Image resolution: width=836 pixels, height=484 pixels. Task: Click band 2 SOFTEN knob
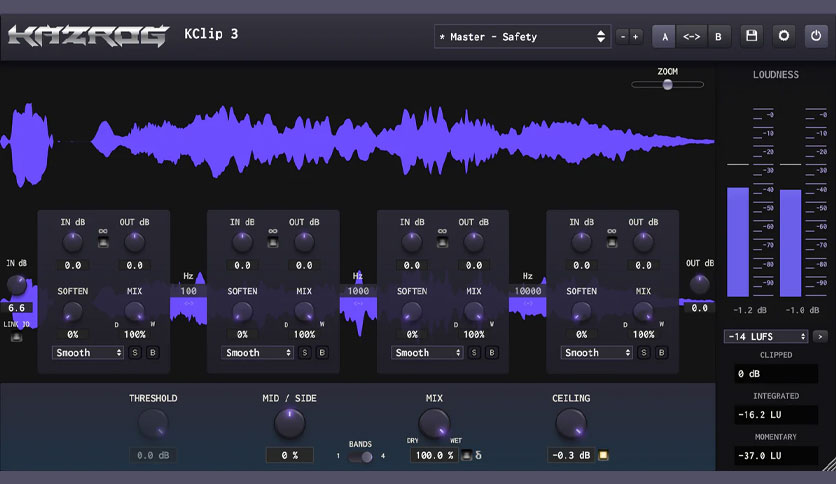tap(242, 311)
